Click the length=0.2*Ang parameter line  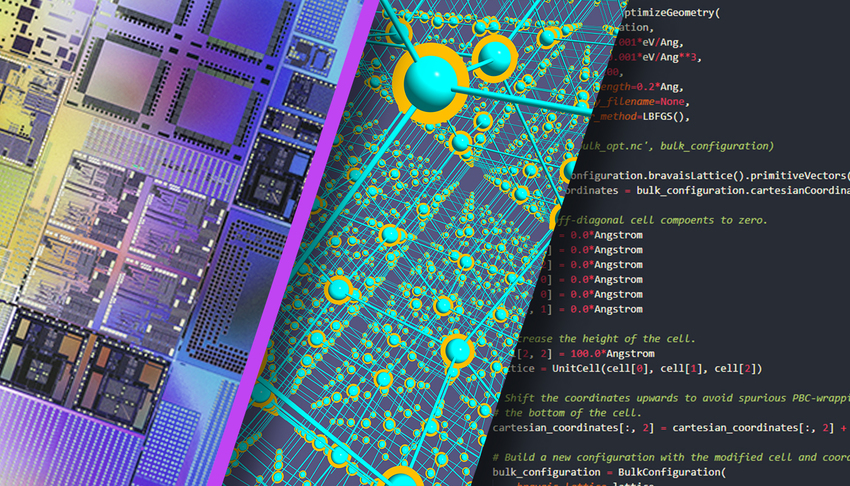tap(640, 86)
